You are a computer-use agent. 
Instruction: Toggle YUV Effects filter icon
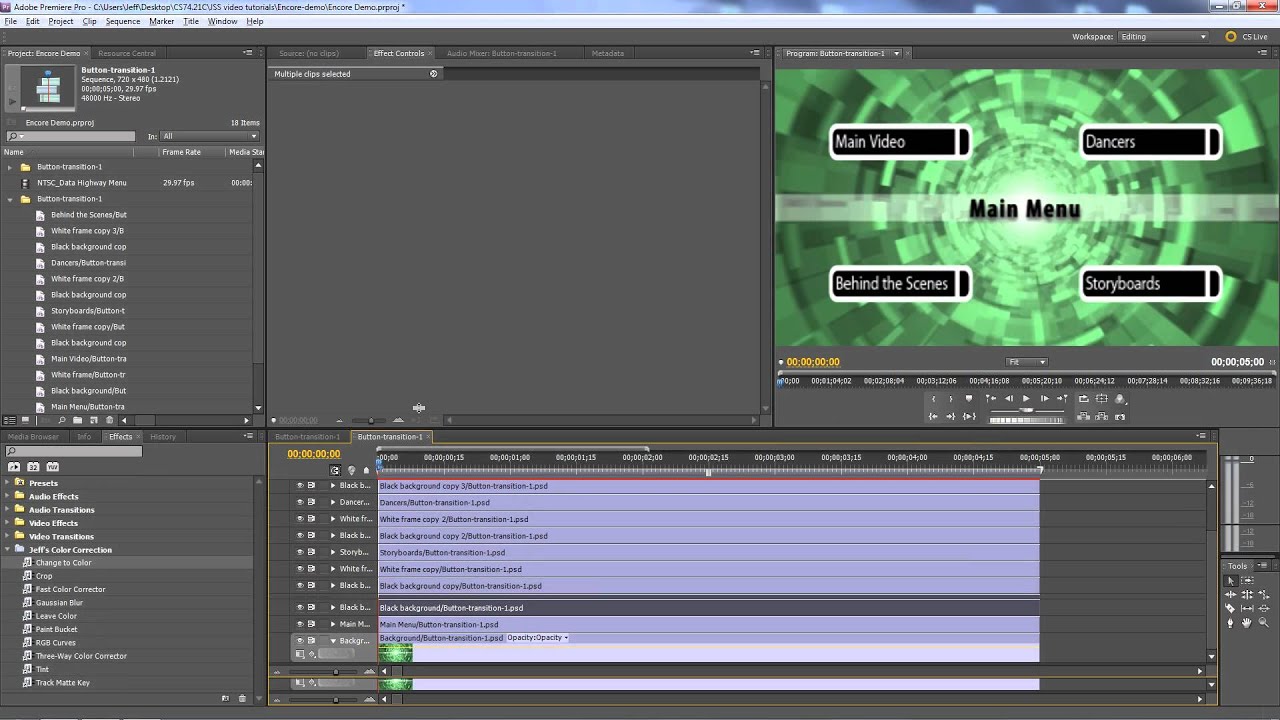click(x=53, y=467)
